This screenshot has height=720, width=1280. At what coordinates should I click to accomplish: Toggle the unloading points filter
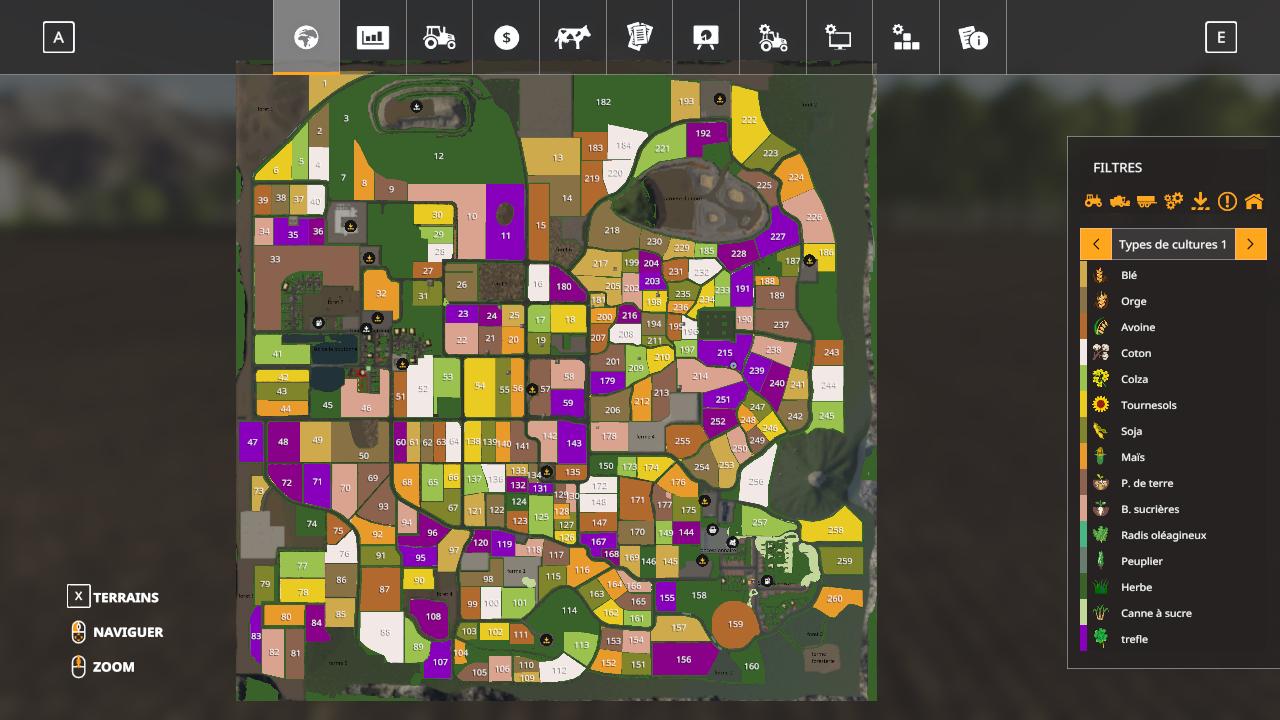[1200, 201]
